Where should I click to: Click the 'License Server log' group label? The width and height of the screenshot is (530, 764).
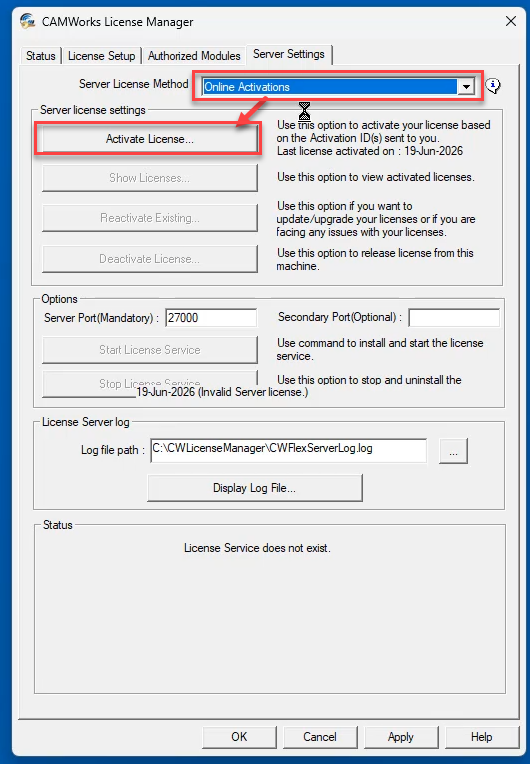[x=86, y=422]
